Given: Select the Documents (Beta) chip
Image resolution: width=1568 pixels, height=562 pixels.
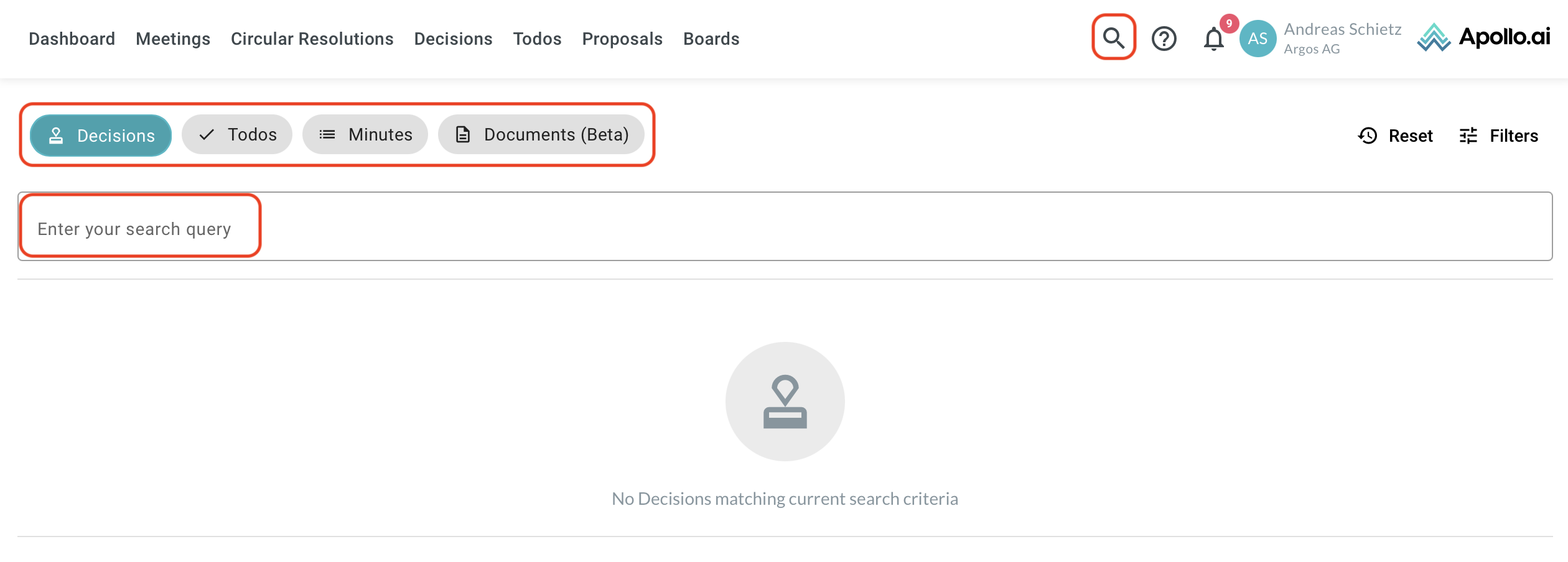Looking at the screenshot, I should coord(541,135).
